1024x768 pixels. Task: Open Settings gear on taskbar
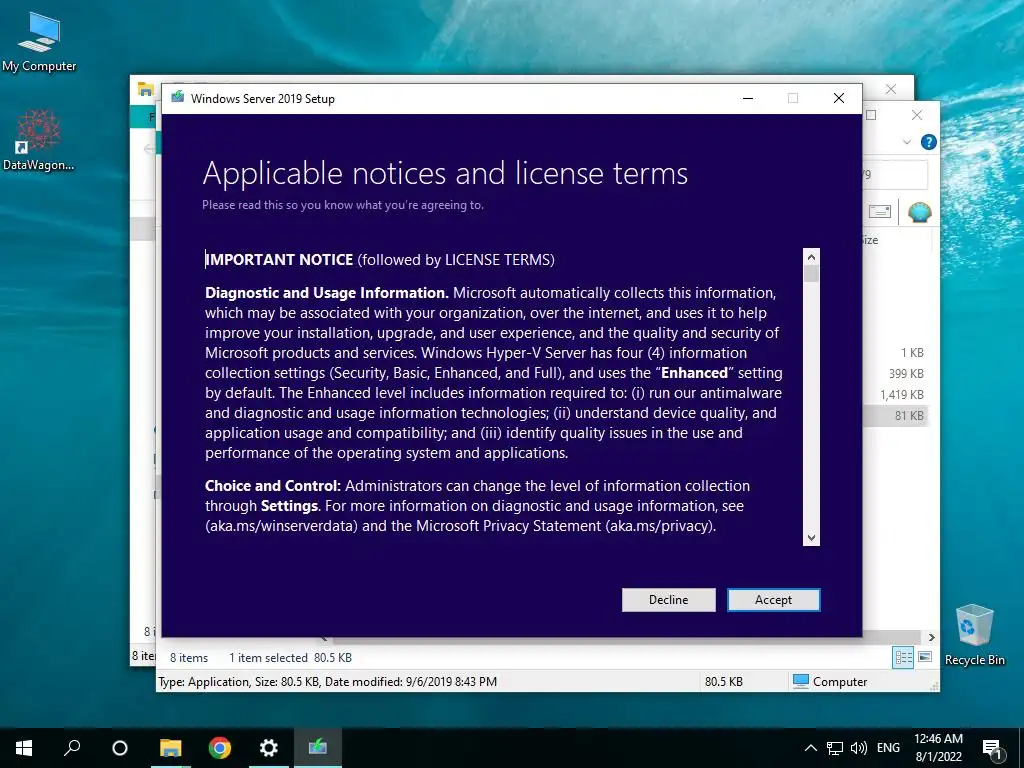[x=268, y=748]
